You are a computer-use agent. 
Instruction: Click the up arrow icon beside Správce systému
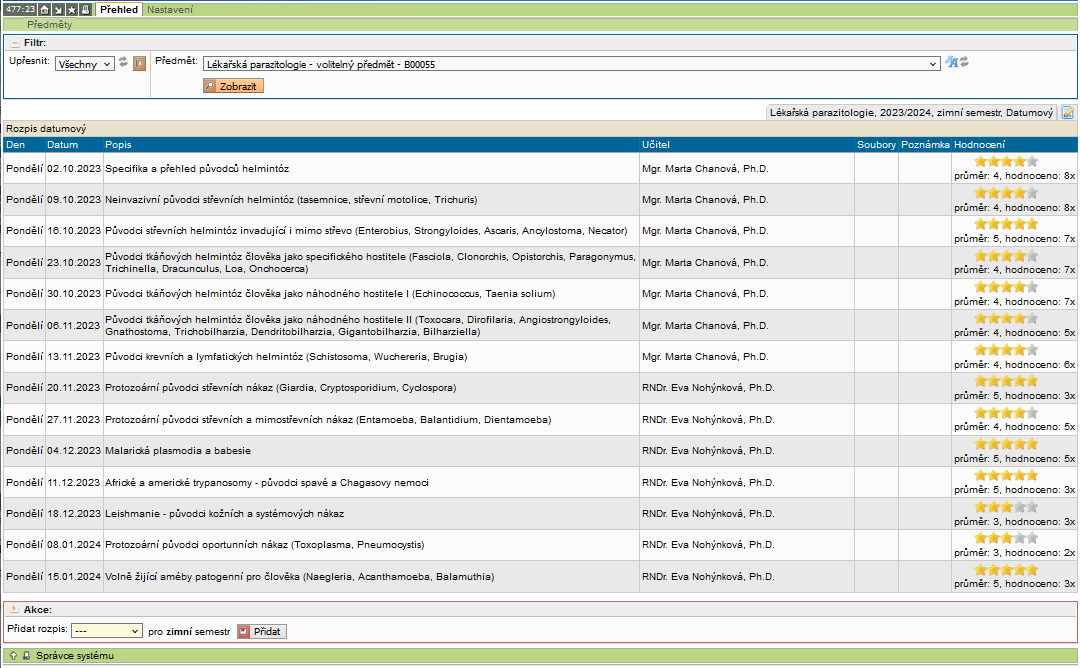coord(13,656)
